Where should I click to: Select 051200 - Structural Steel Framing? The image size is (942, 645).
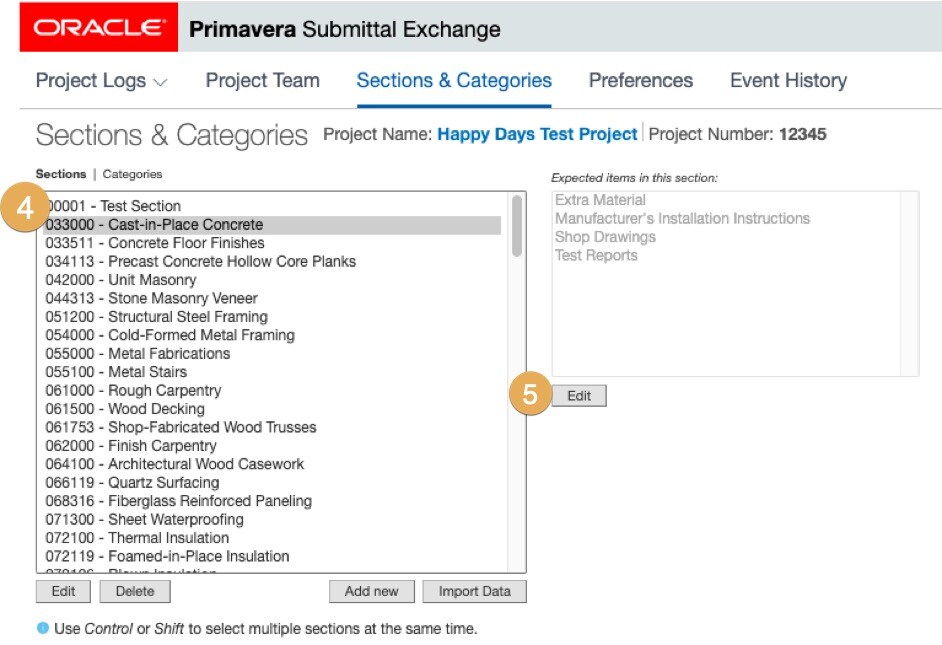click(x=157, y=317)
